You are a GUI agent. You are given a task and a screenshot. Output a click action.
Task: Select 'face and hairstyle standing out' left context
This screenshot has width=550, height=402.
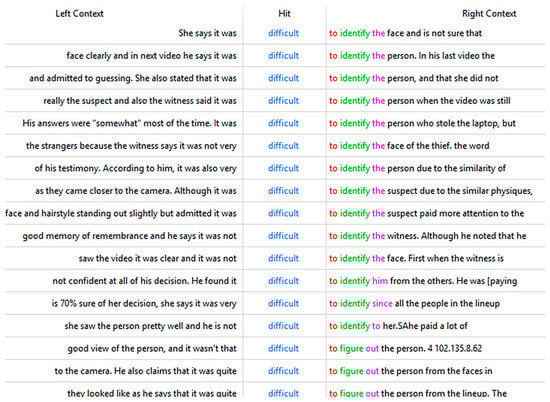click(x=121, y=213)
